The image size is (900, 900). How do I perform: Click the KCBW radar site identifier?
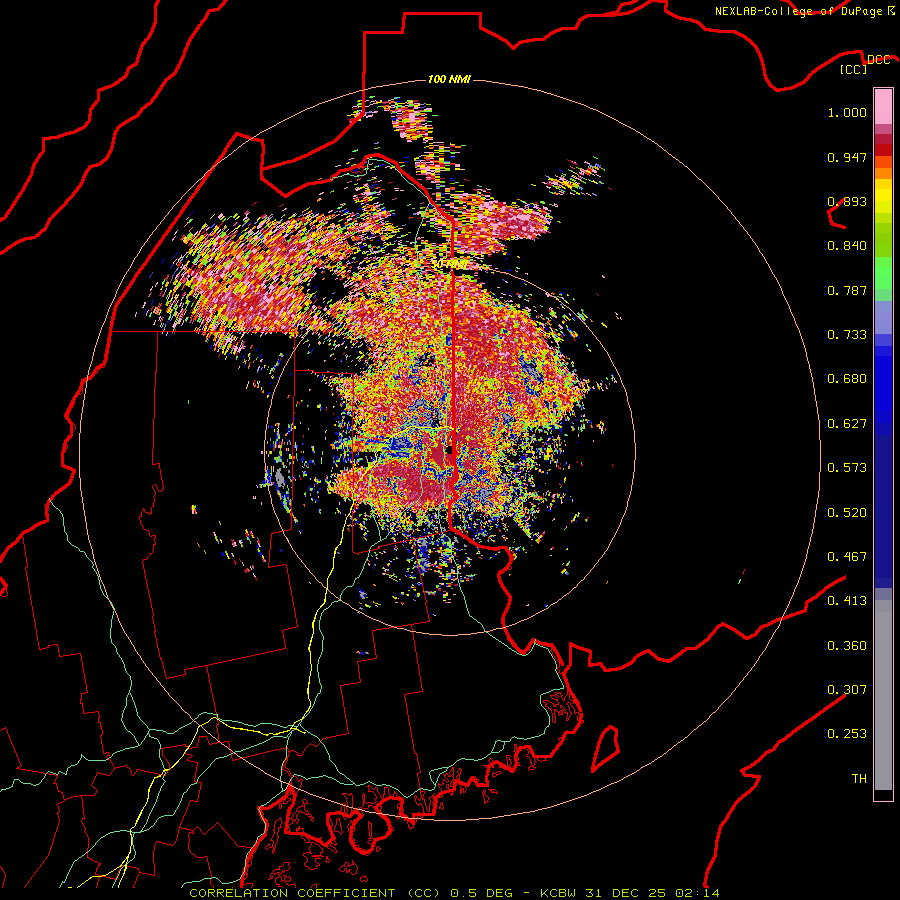tap(560, 893)
